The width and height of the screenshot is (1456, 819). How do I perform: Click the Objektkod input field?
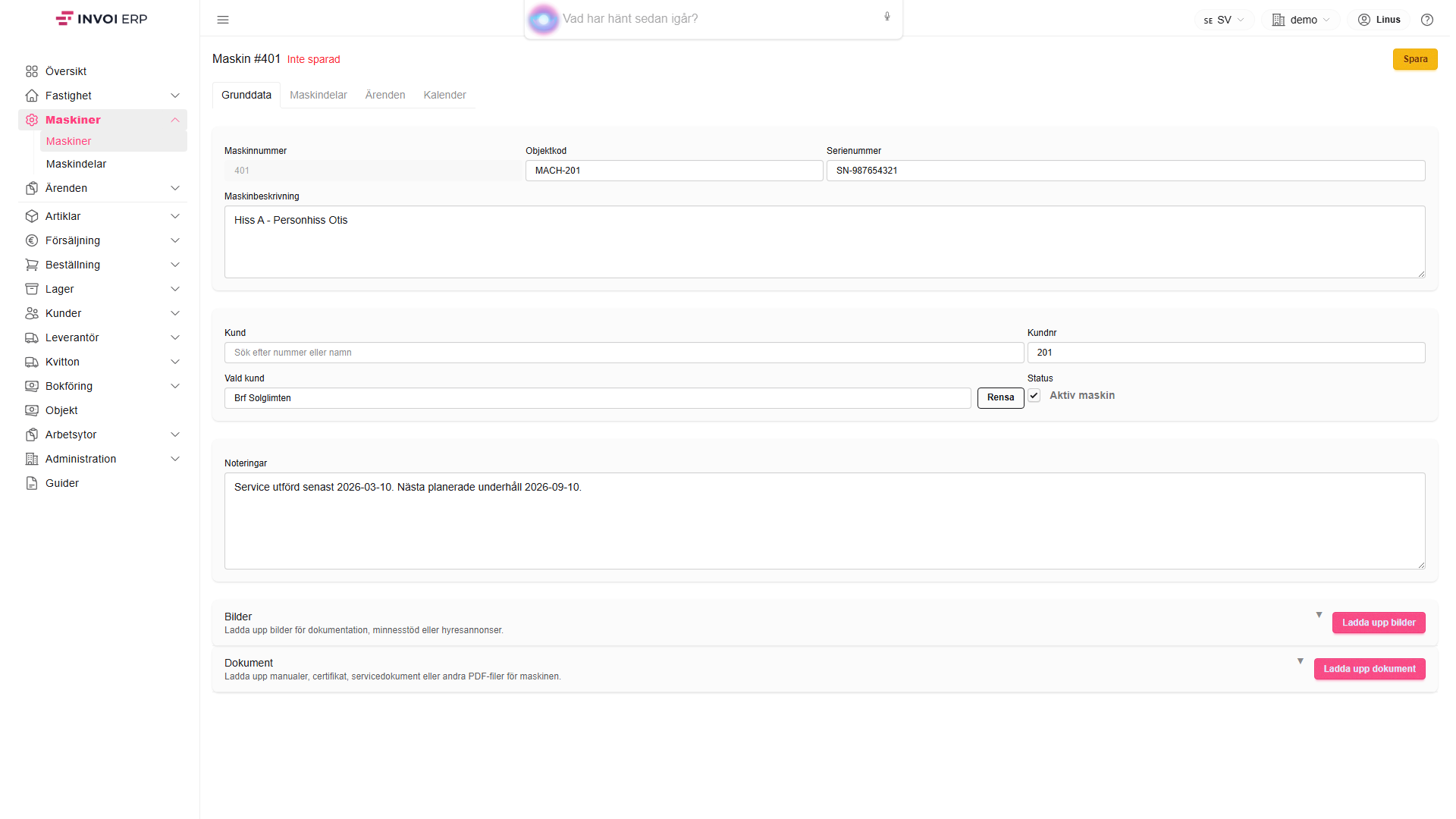point(674,171)
